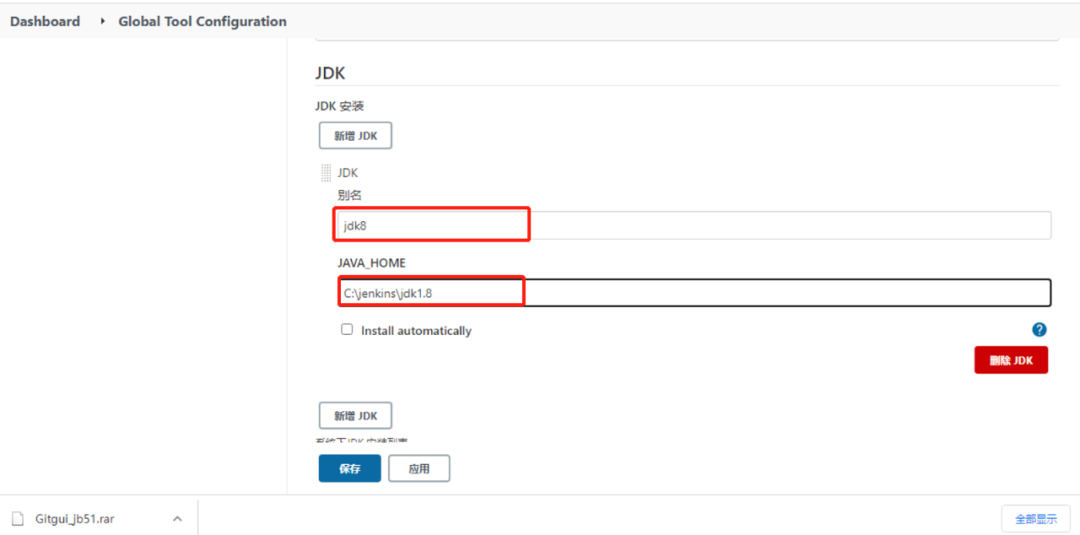The image size is (1080, 535).
Task: Click the Install automatically label text
Action: pos(416,331)
